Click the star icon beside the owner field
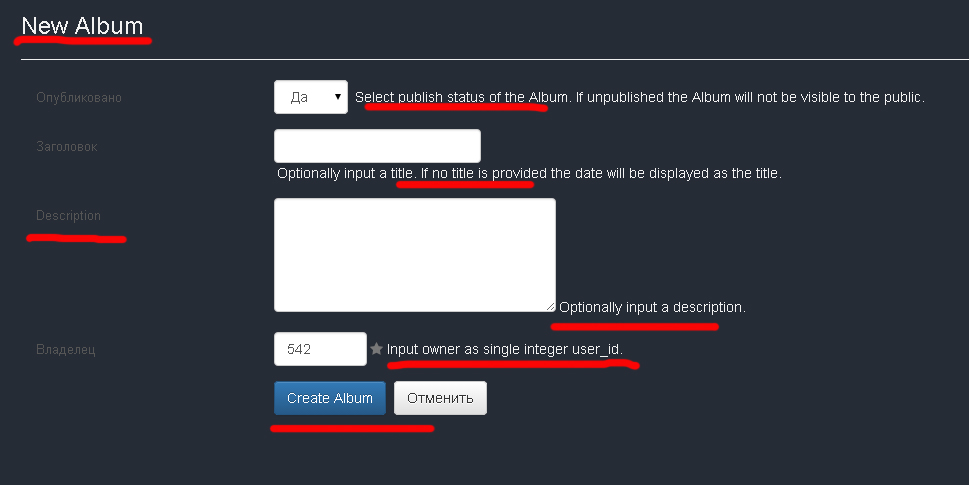This screenshot has width=969, height=485. 376,348
